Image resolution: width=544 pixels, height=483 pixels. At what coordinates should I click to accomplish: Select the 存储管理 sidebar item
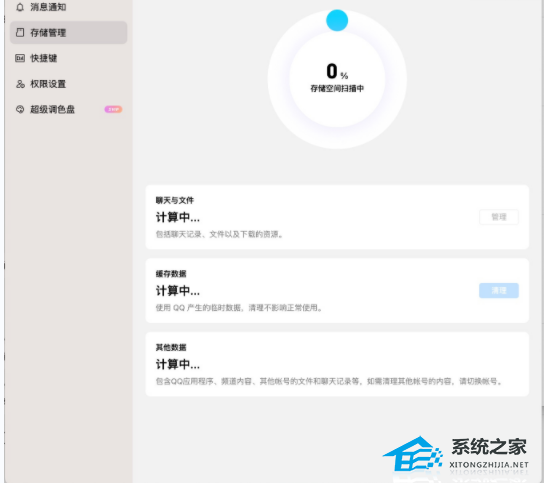pos(68,33)
